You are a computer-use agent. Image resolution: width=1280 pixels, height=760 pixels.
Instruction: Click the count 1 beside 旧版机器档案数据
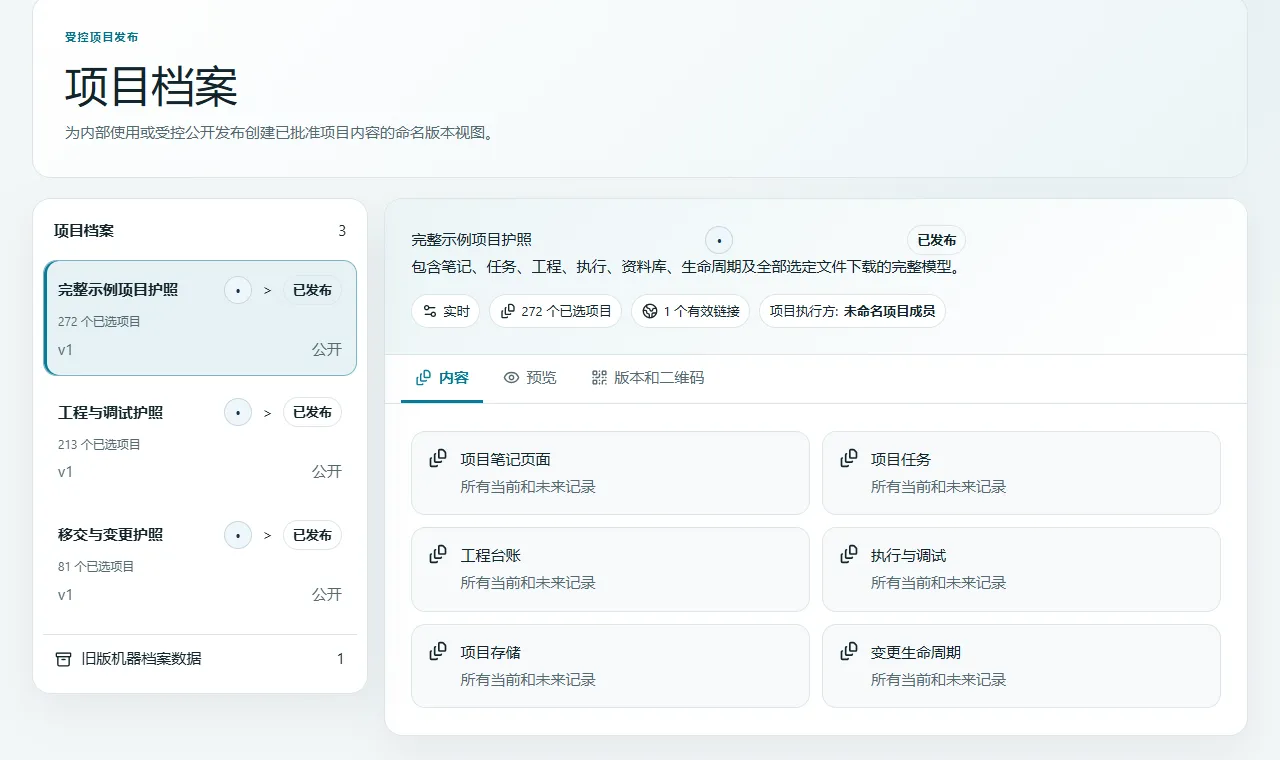pyautogui.click(x=340, y=659)
